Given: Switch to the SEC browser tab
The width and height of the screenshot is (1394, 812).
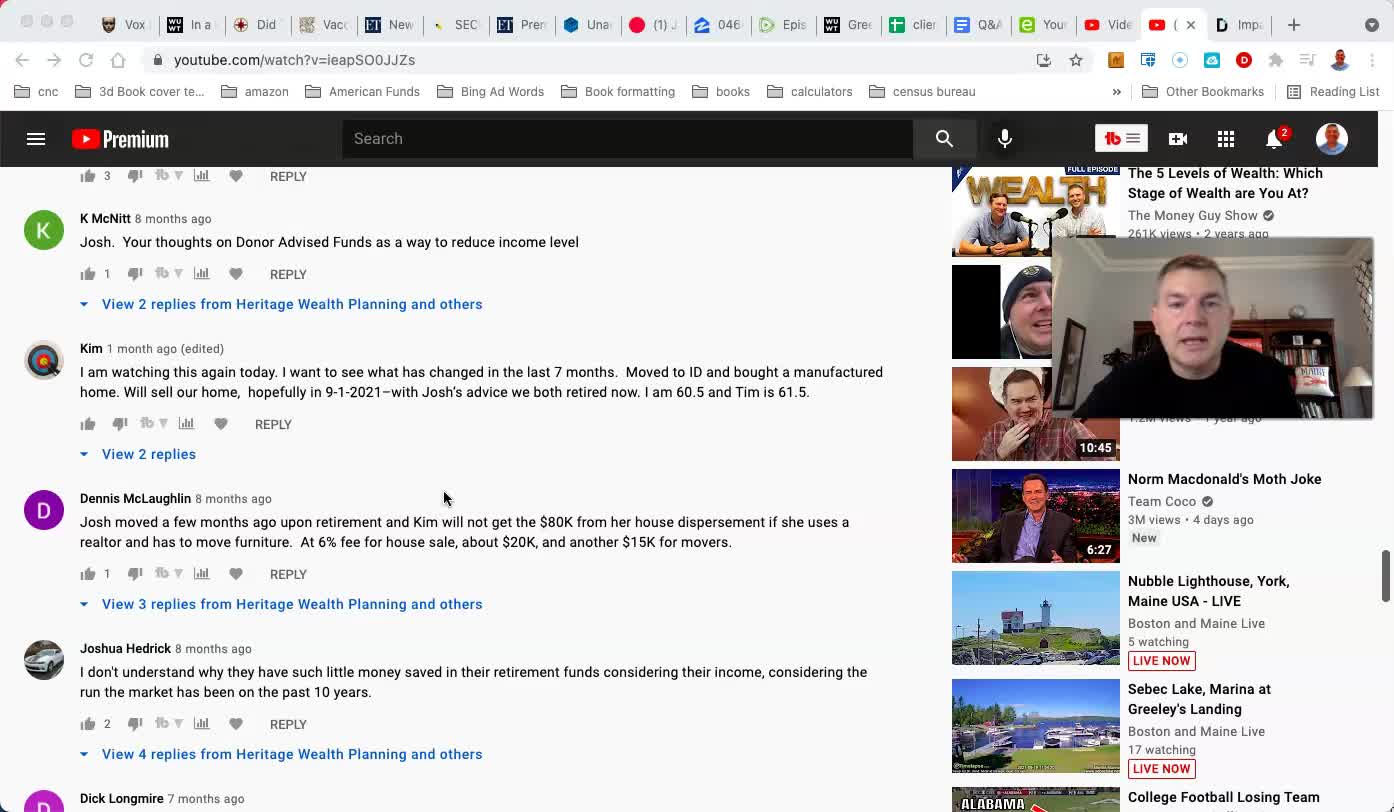Looking at the screenshot, I should pos(454,24).
